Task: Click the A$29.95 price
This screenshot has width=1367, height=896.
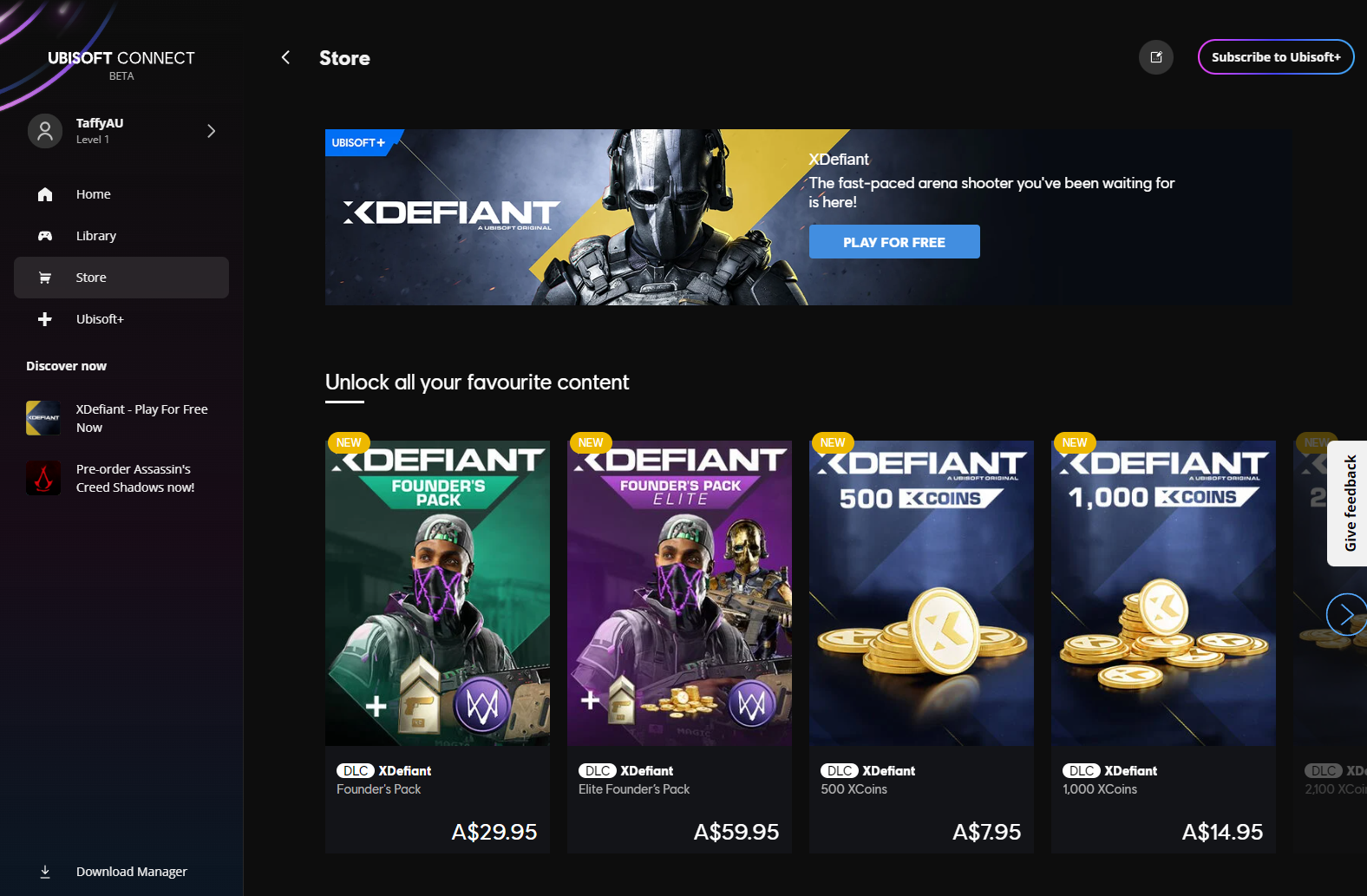Action: pos(494,832)
